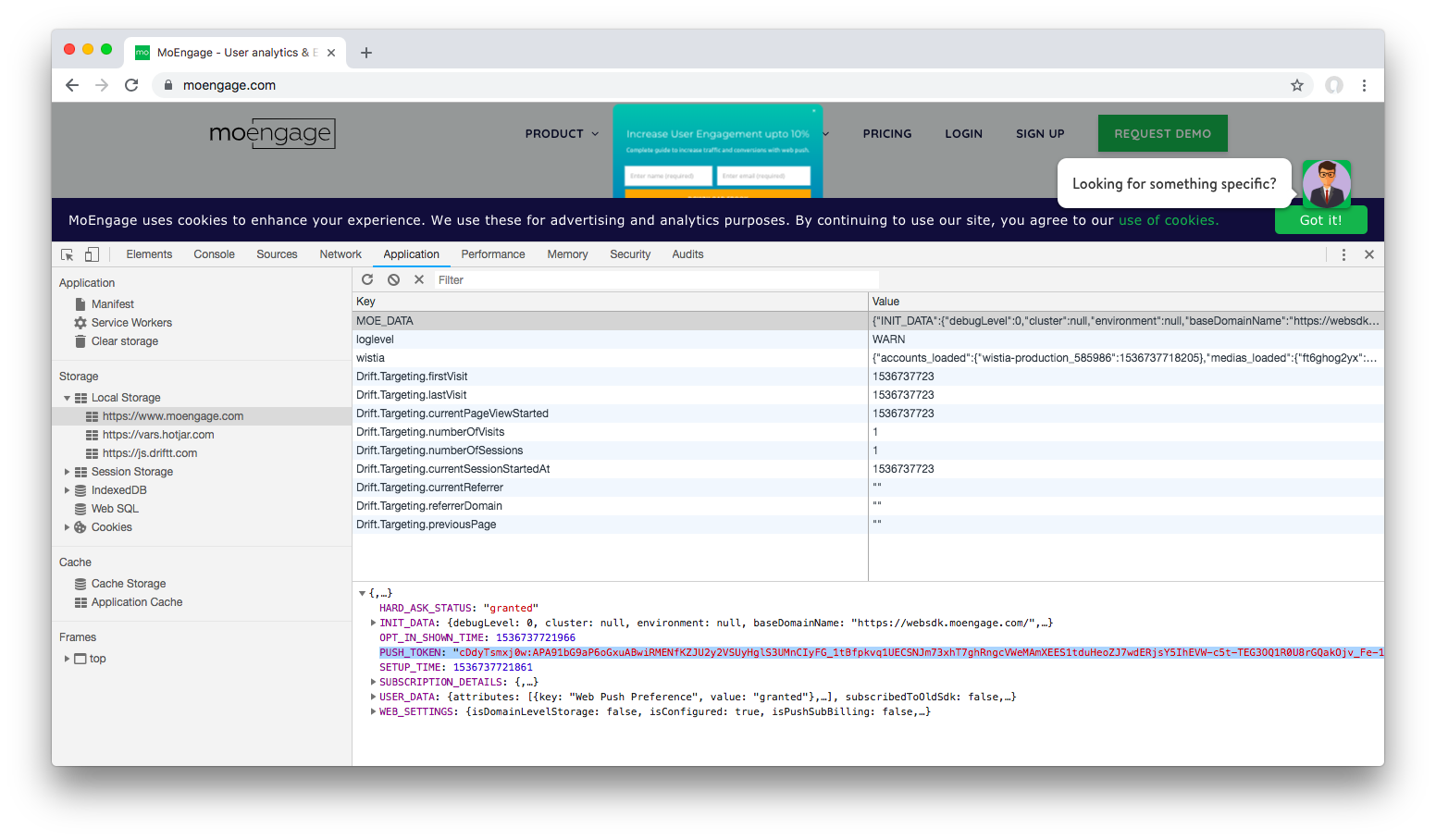The image size is (1436, 840).
Task: Click the top frame icon
Action: [80, 659]
